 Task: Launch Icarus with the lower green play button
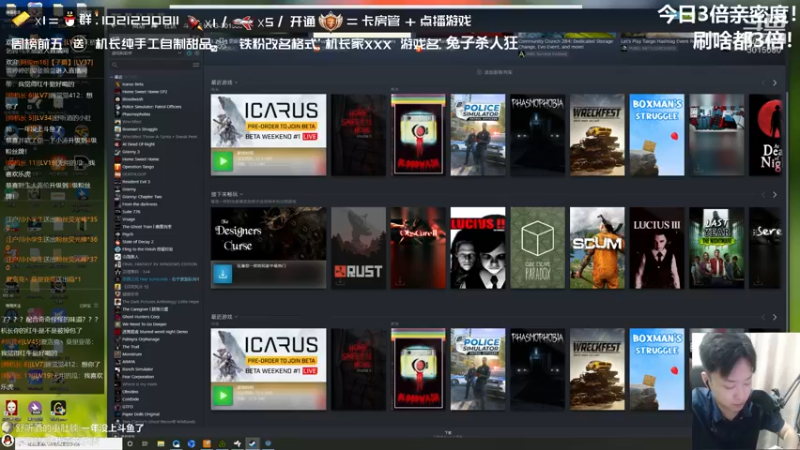[x=222, y=396]
